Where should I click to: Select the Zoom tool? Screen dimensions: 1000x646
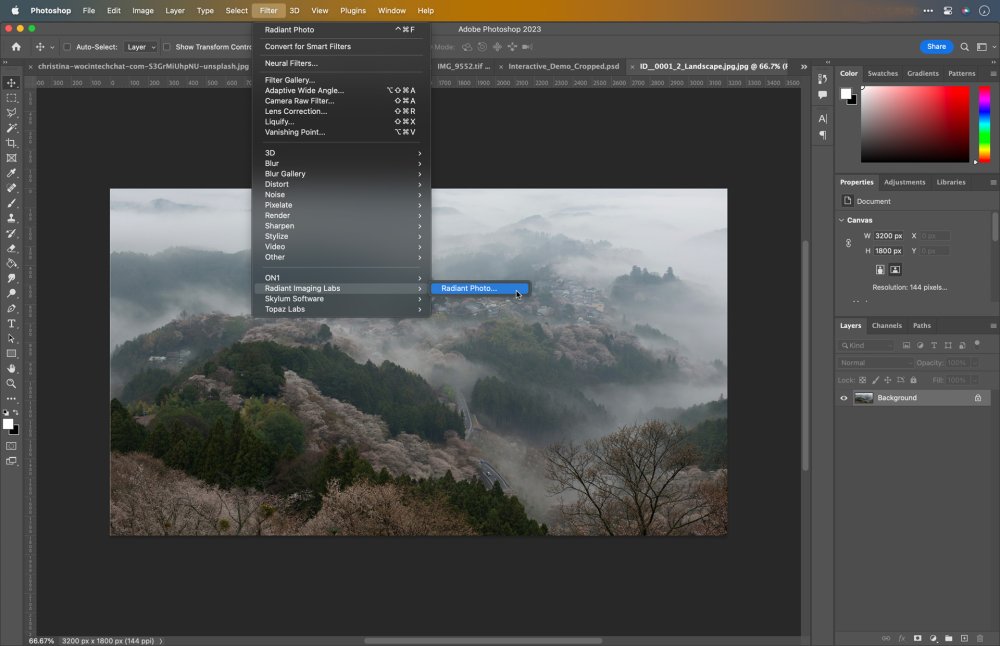[x=13, y=385]
